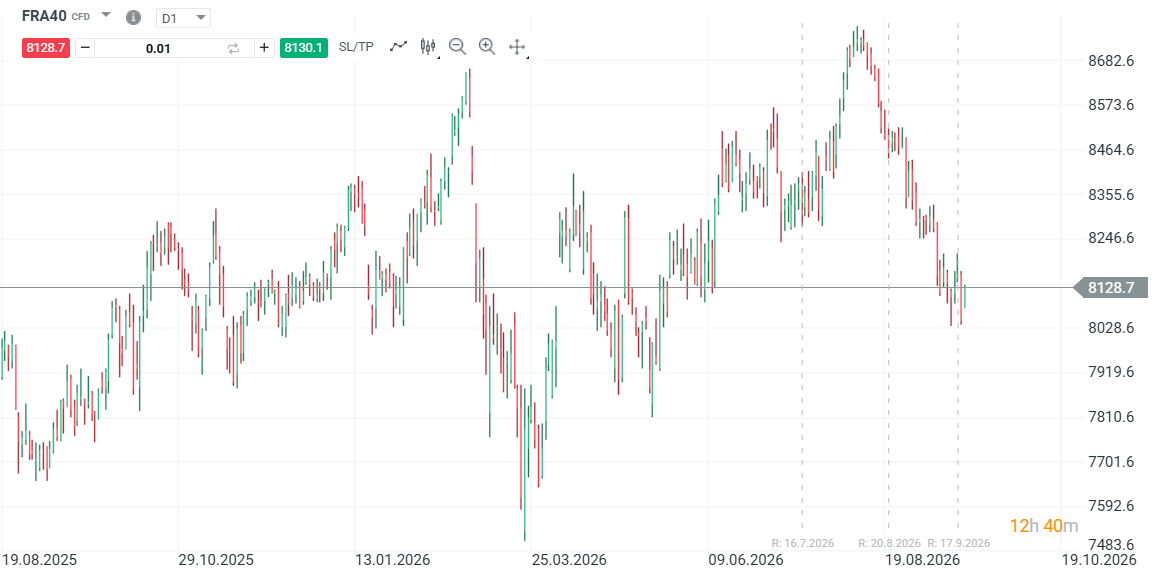This screenshot has height=577, width=1157.
Task: Zoom in the chart with the plus magnifier
Action: 487,46
